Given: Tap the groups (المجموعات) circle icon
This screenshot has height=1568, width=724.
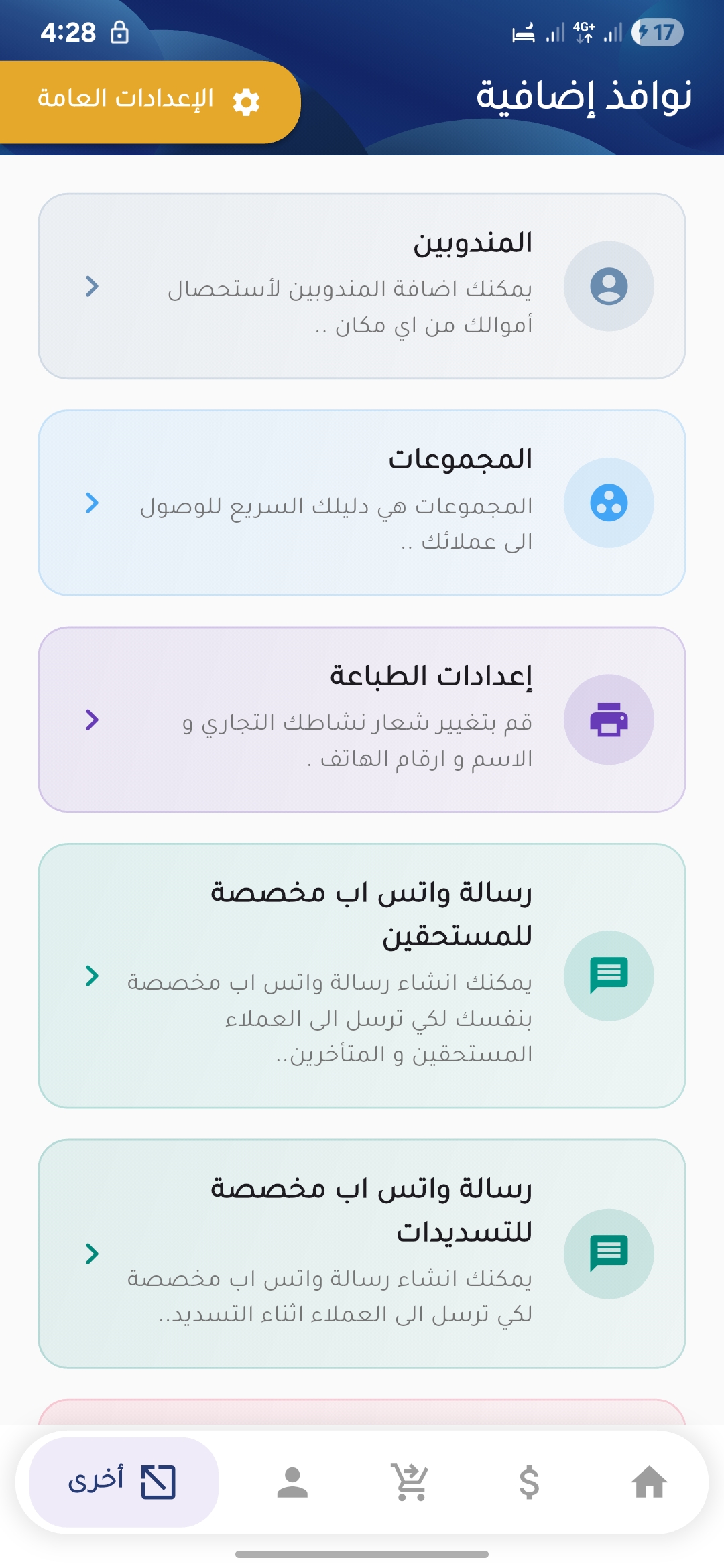Looking at the screenshot, I should click(x=609, y=503).
